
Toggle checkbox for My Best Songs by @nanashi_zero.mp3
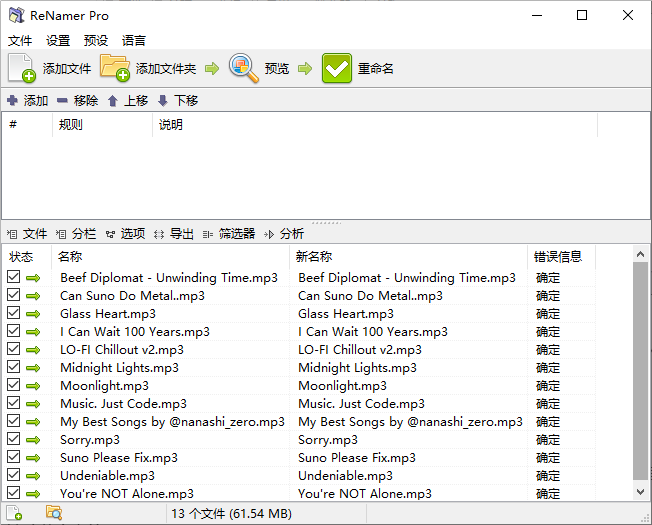[13, 421]
